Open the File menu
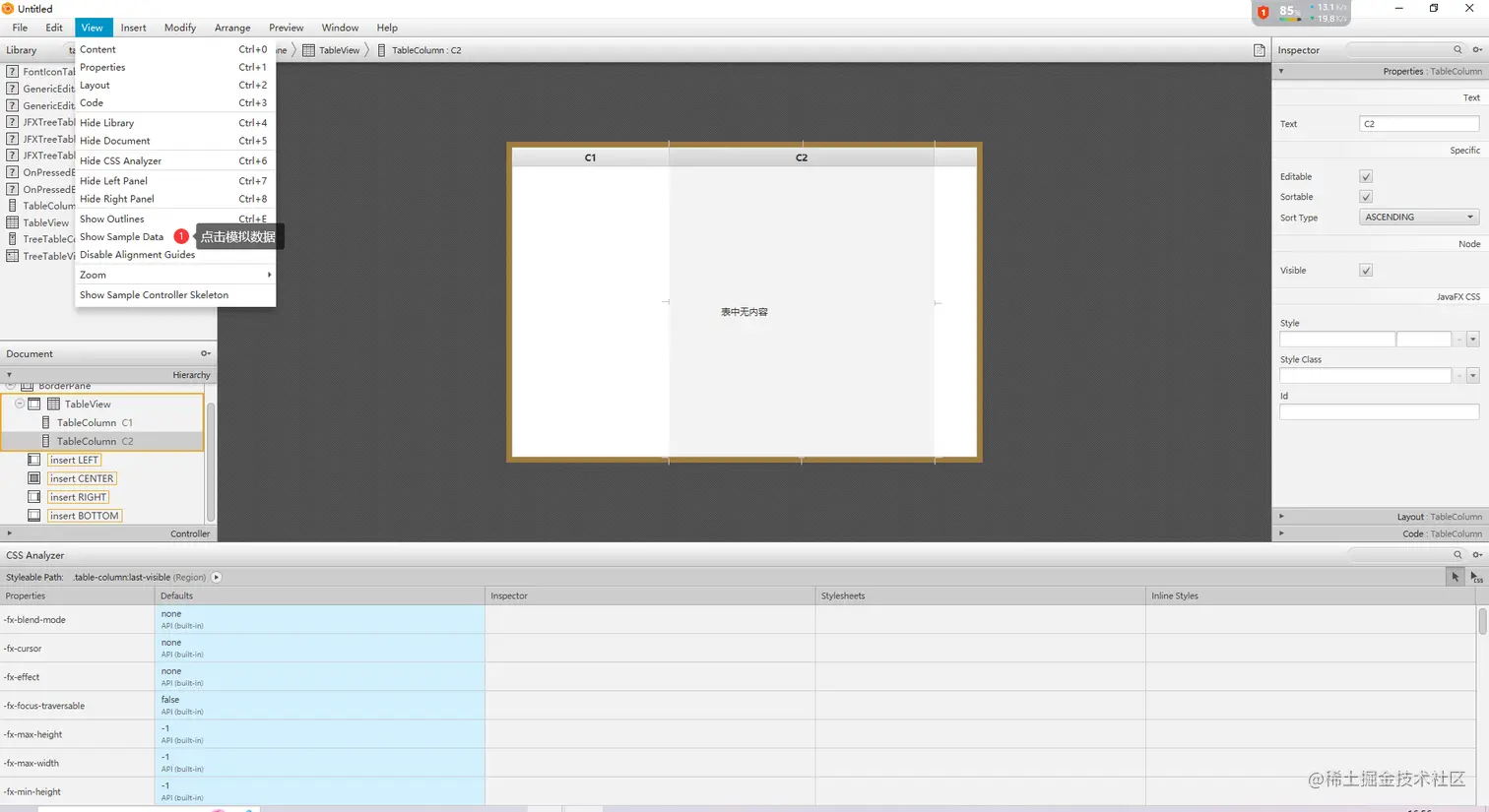 click(20, 28)
